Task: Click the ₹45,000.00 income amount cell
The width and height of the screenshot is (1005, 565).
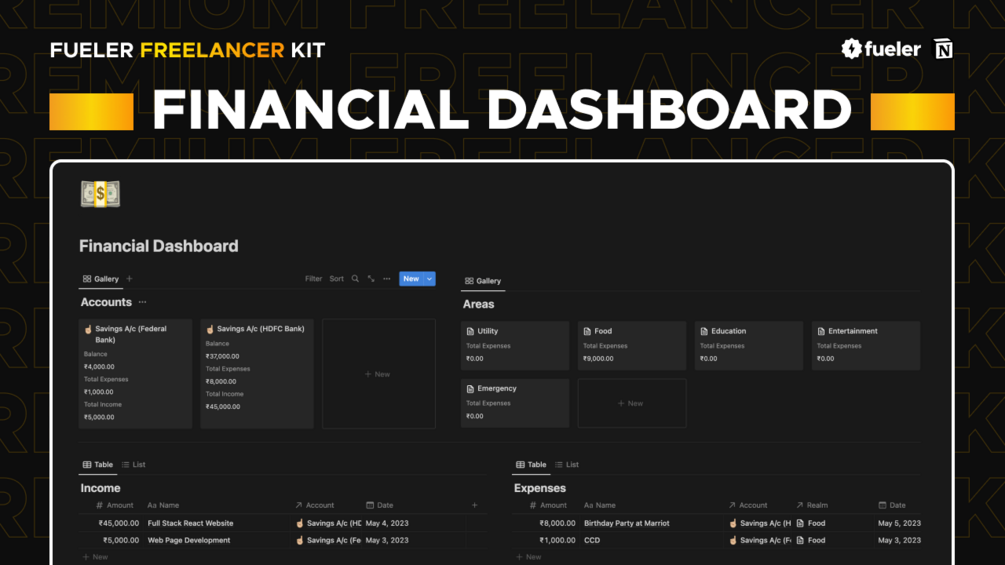Action: click(119, 523)
